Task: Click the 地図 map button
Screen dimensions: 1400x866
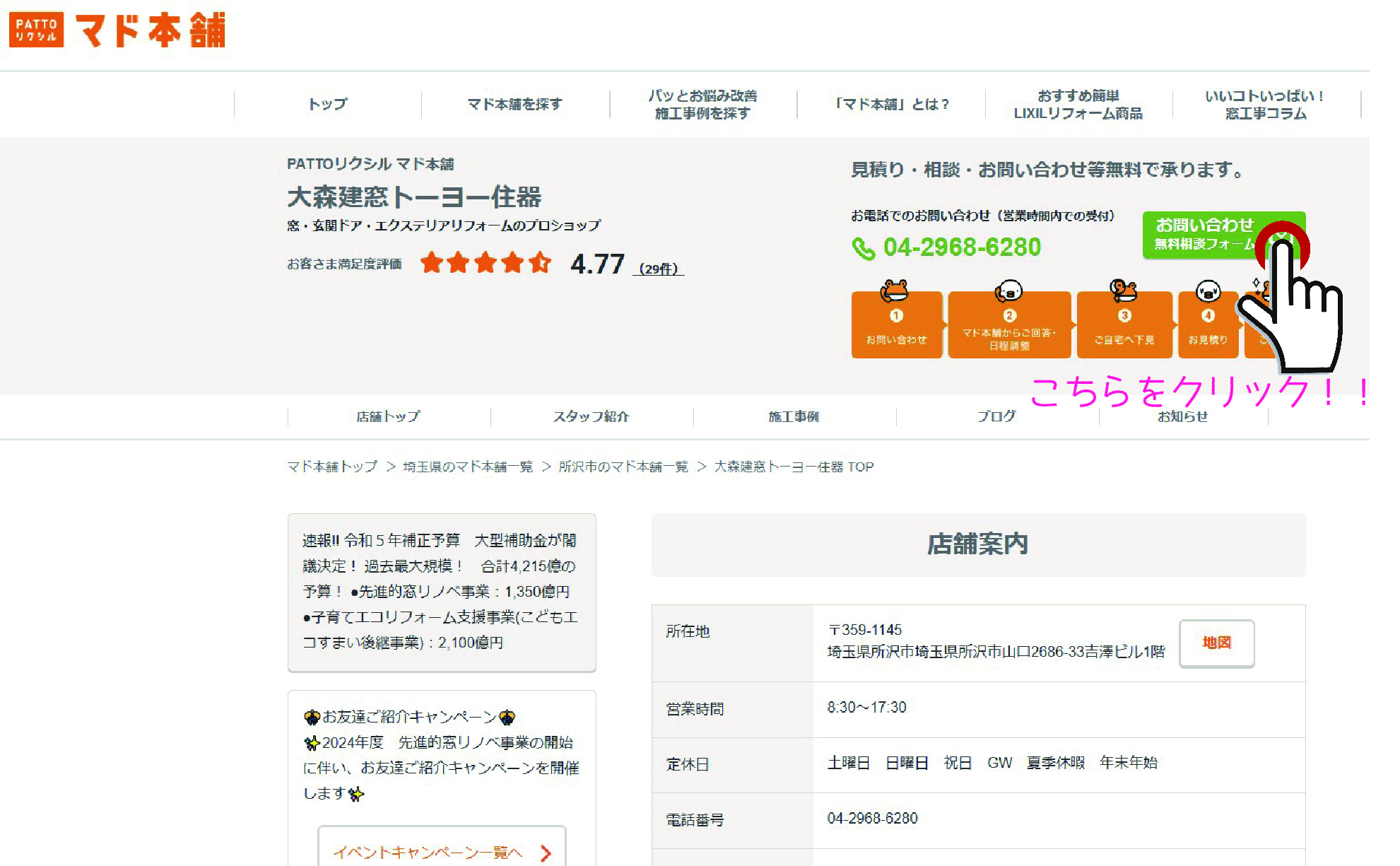Action: coord(1216,643)
